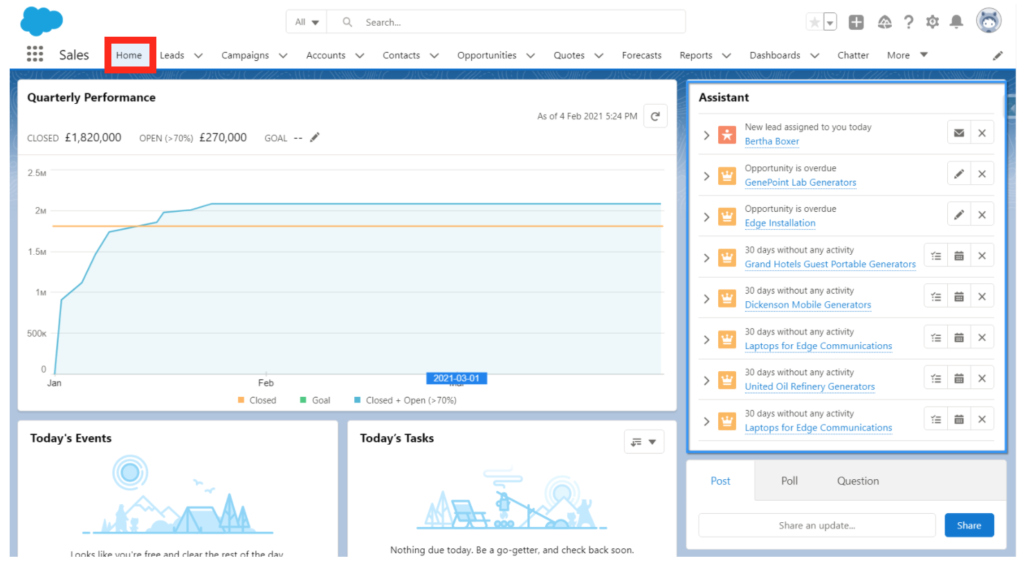This screenshot has height=572, width=1024.
Task: Open the Edge Installation link
Action: coord(780,223)
